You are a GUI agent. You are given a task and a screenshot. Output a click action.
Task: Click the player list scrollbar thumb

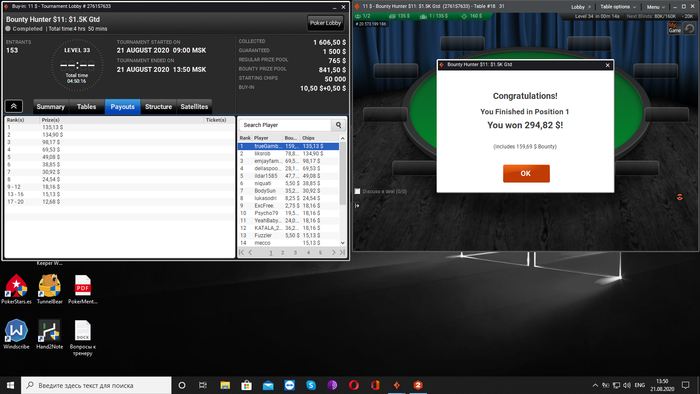point(343,173)
